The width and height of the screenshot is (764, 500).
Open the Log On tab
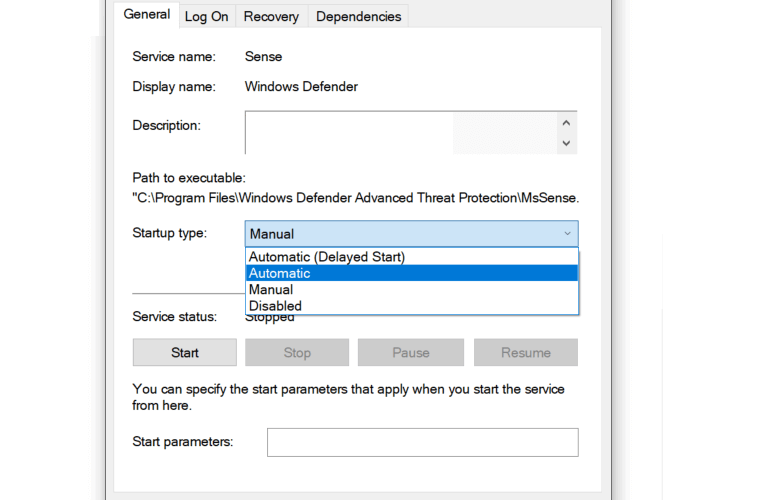[207, 17]
